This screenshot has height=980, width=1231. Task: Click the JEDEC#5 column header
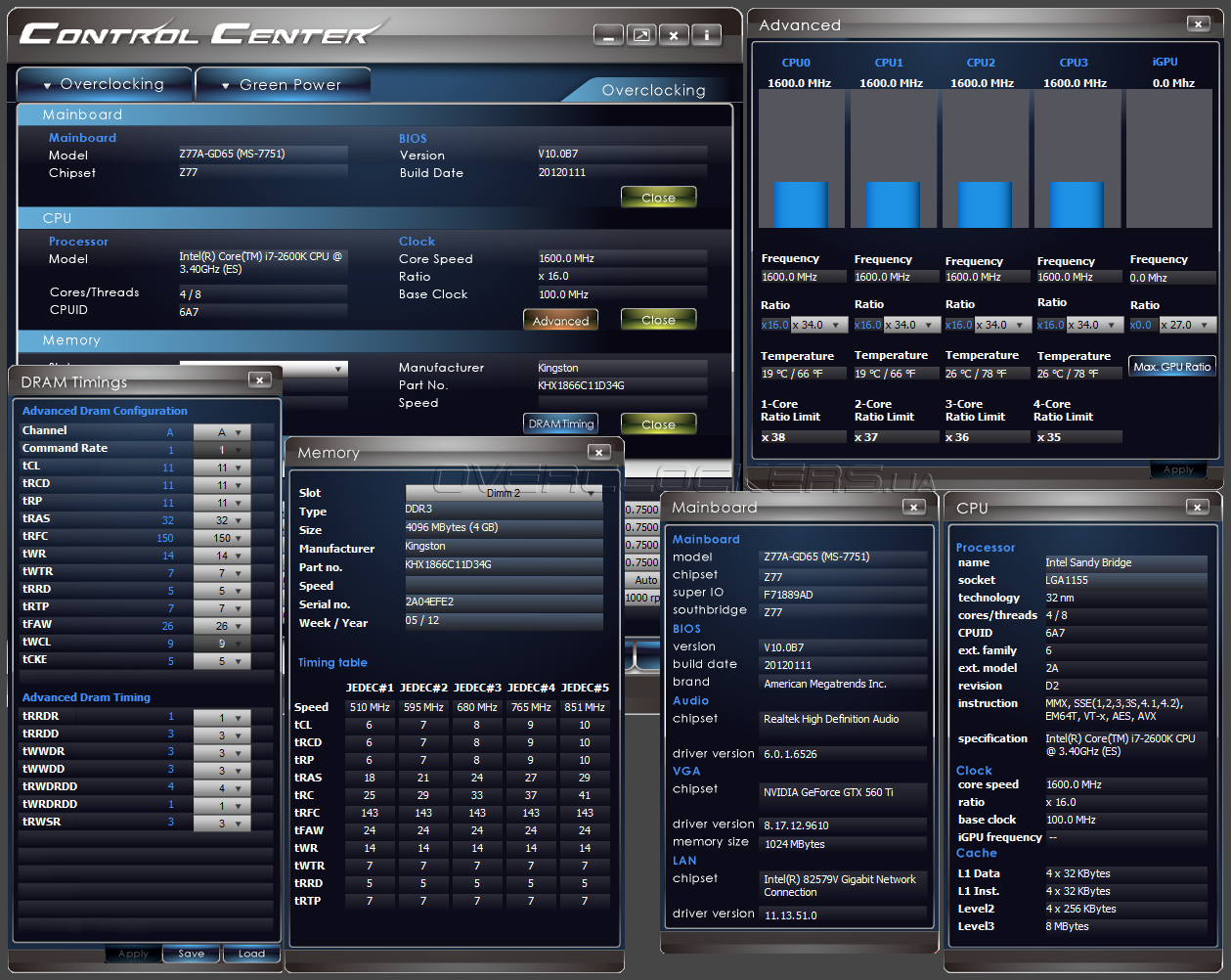585,688
